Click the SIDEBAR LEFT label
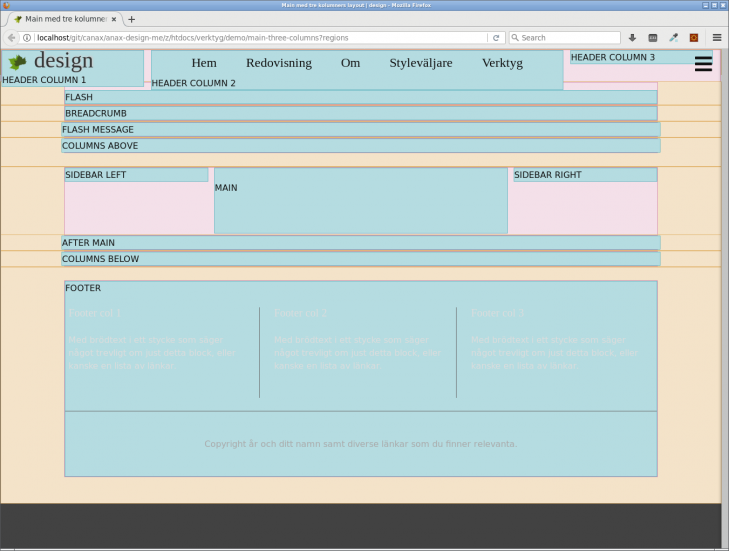The height and width of the screenshot is (551, 729). (96, 175)
